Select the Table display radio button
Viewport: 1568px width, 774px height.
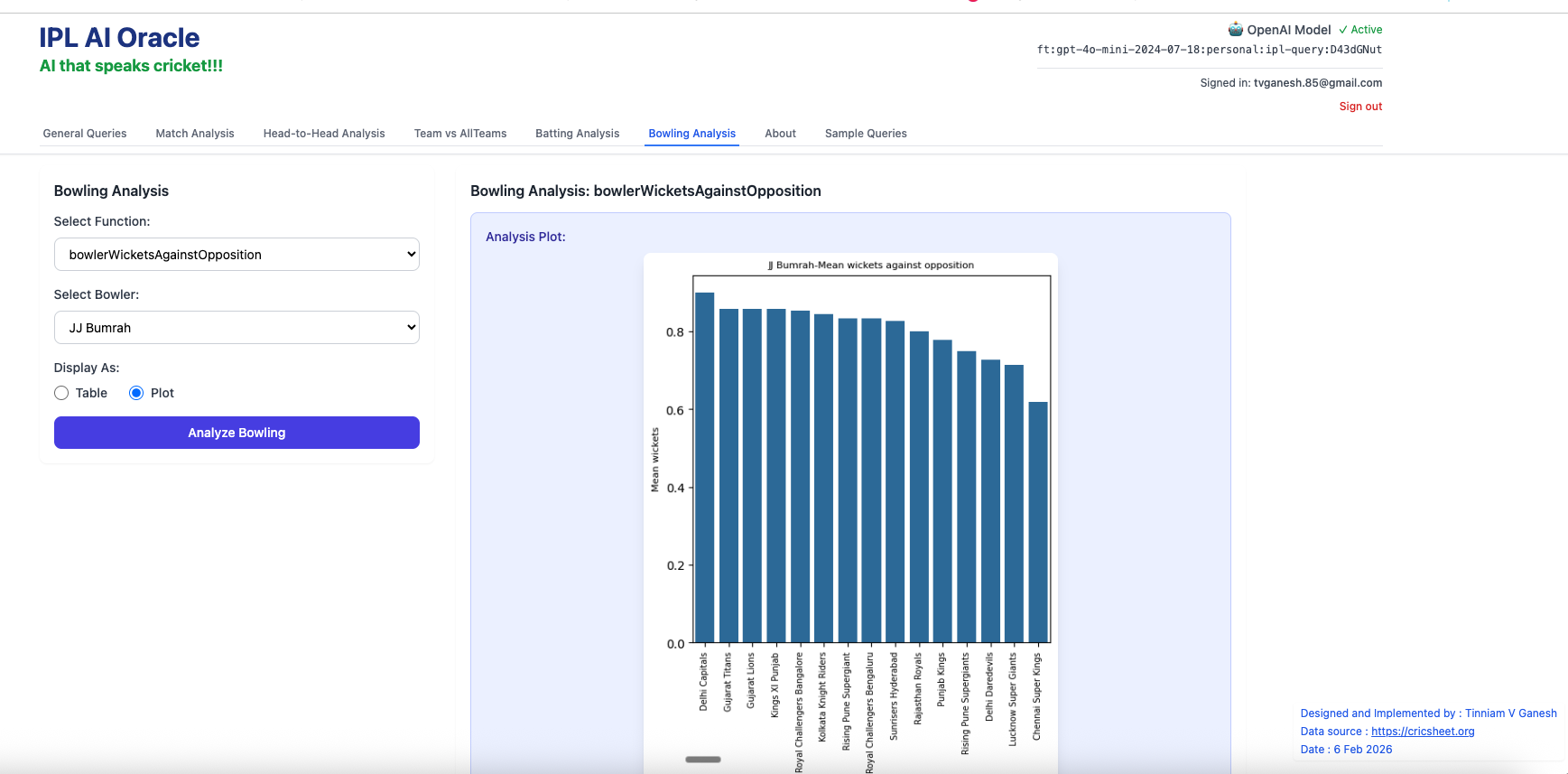point(61,393)
